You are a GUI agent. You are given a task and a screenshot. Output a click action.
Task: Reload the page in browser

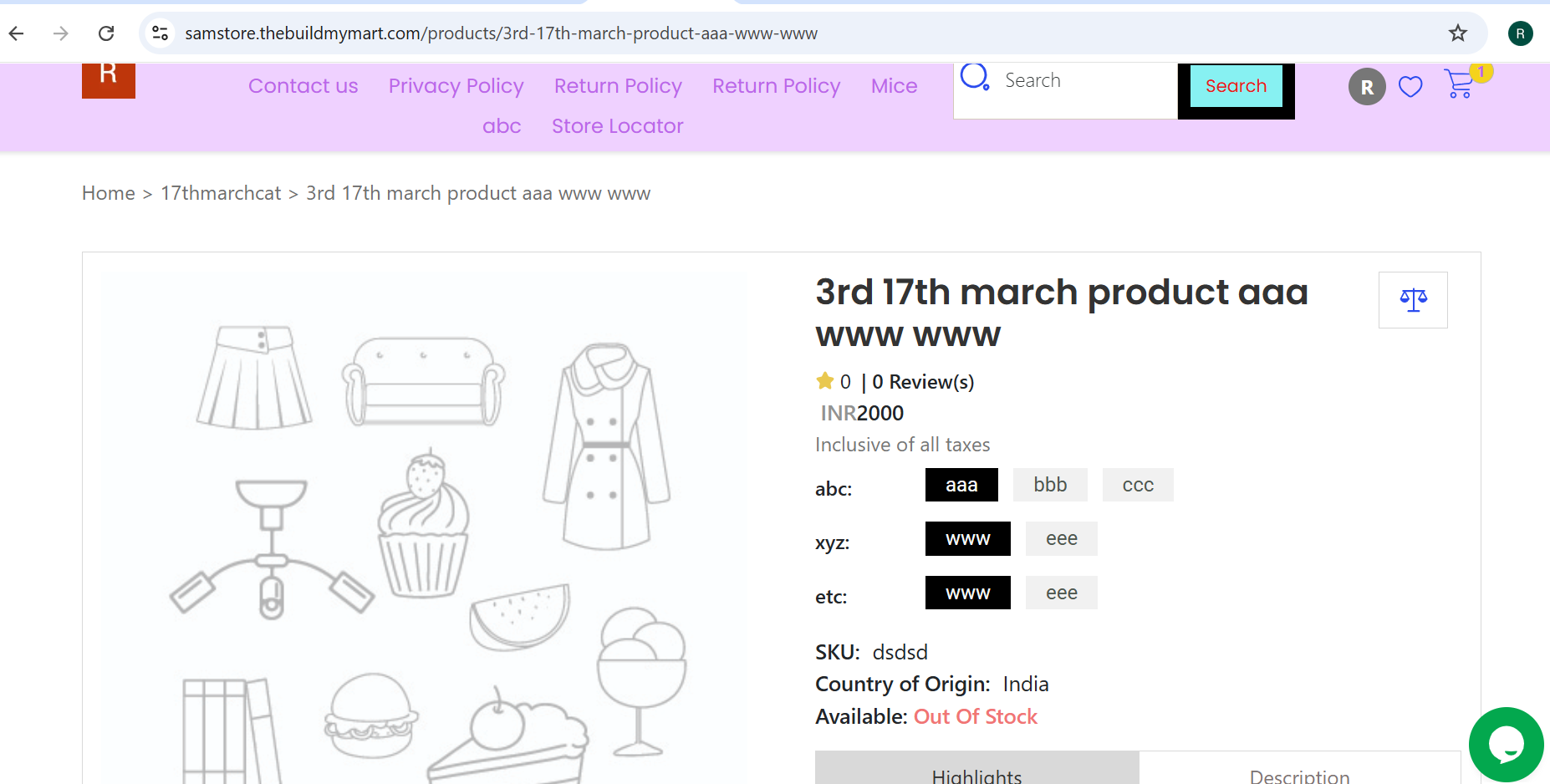pyautogui.click(x=106, y=33)
